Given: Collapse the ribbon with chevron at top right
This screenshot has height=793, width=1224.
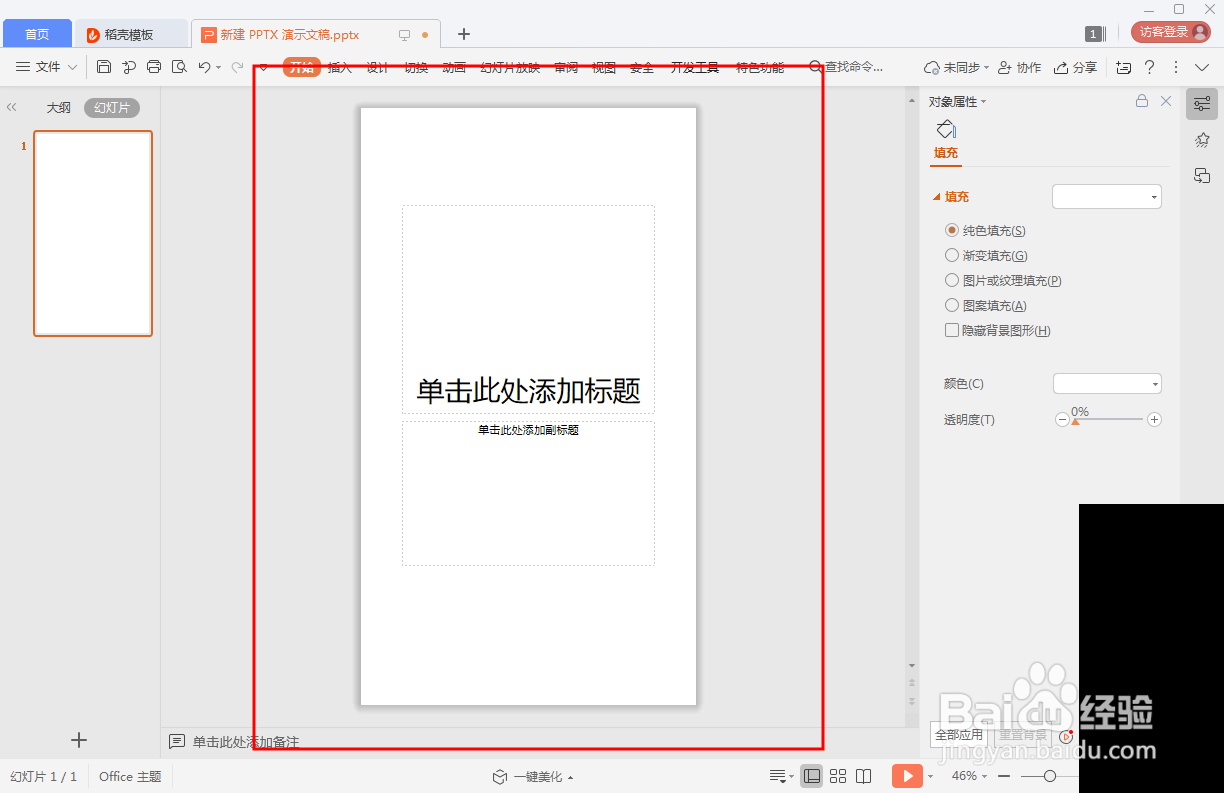Looking at the screenshot, I should (1200, 67).
